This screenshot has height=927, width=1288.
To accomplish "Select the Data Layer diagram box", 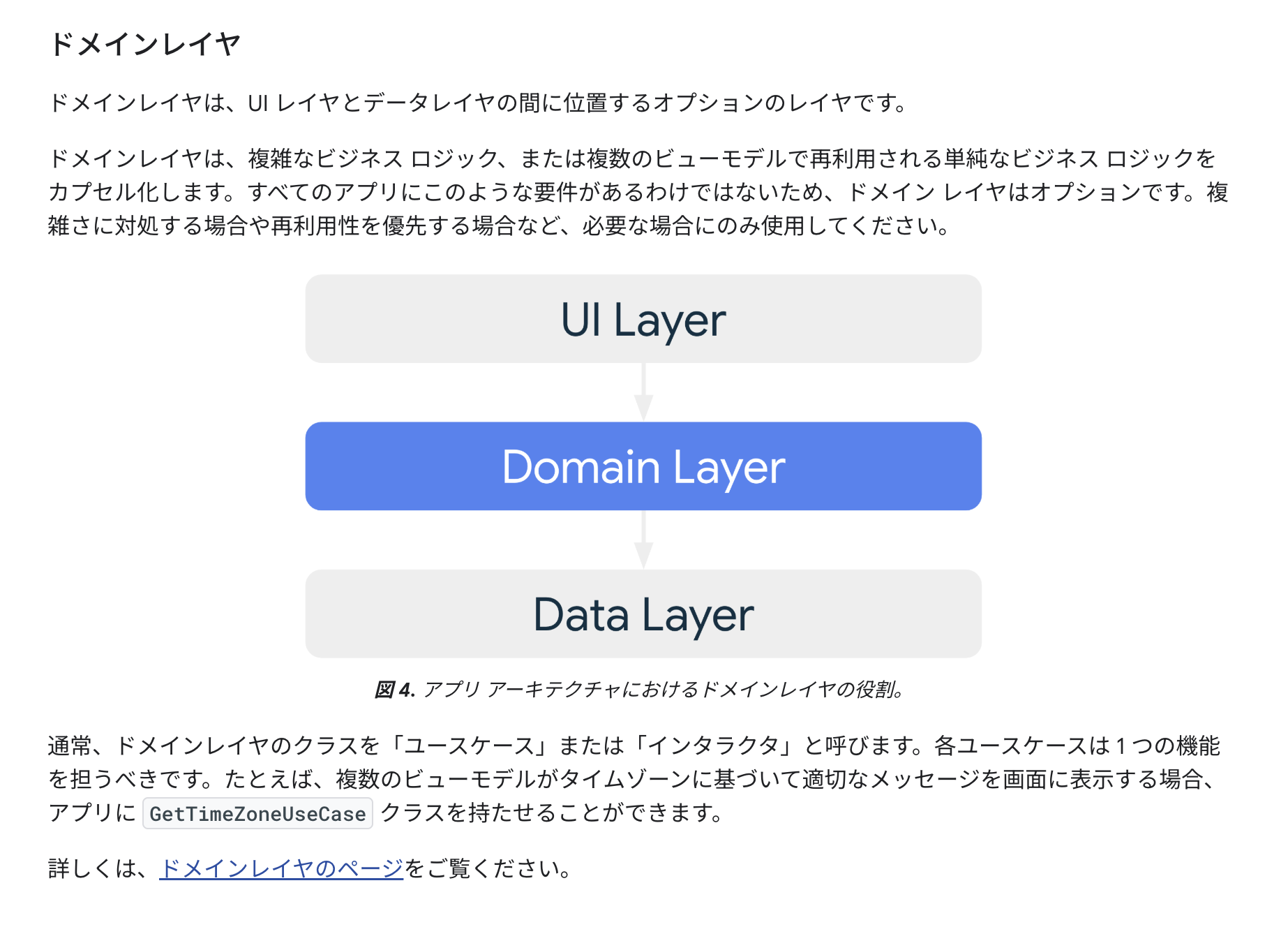I will (x=643, y=614).
